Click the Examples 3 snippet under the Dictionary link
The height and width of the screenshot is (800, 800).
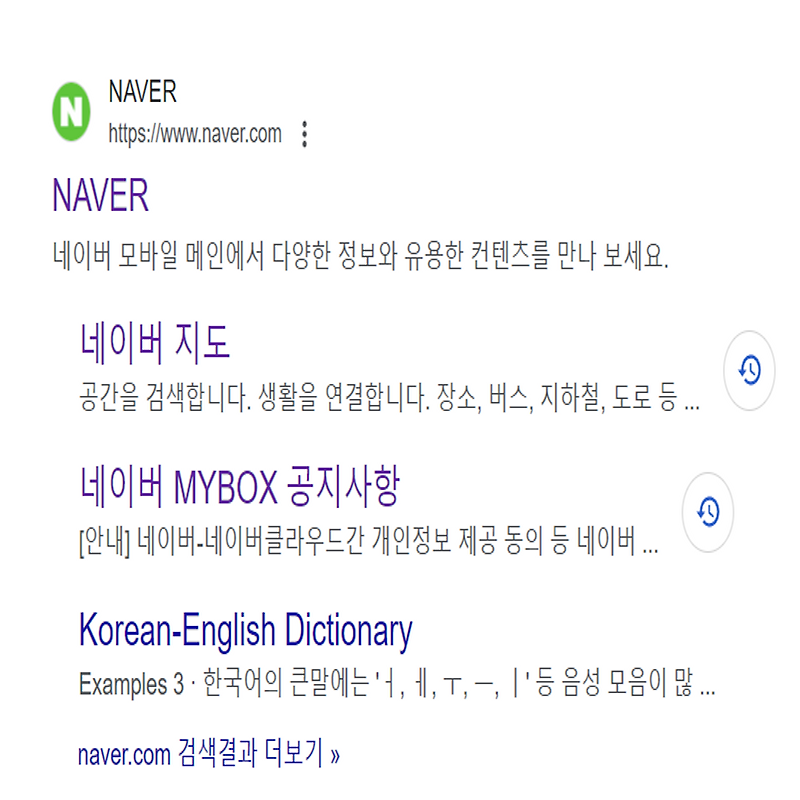(x=397, y=683)
